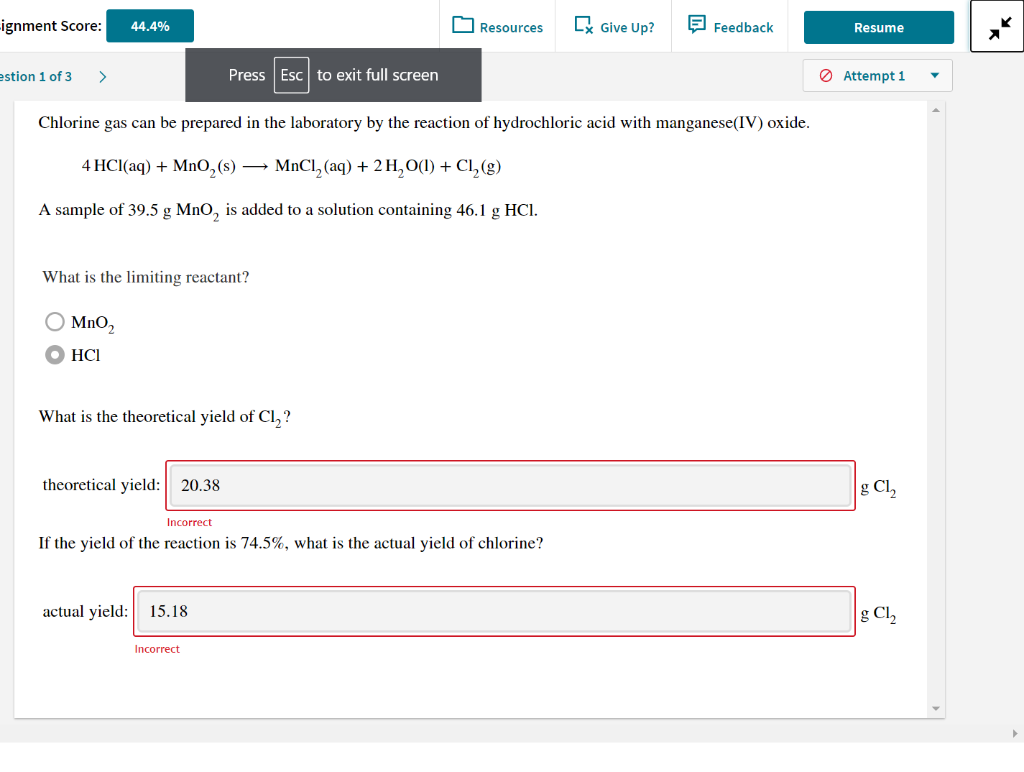Click the Resume button
The height and width of the screenshot is (772, 1024).
click(878, 27)
